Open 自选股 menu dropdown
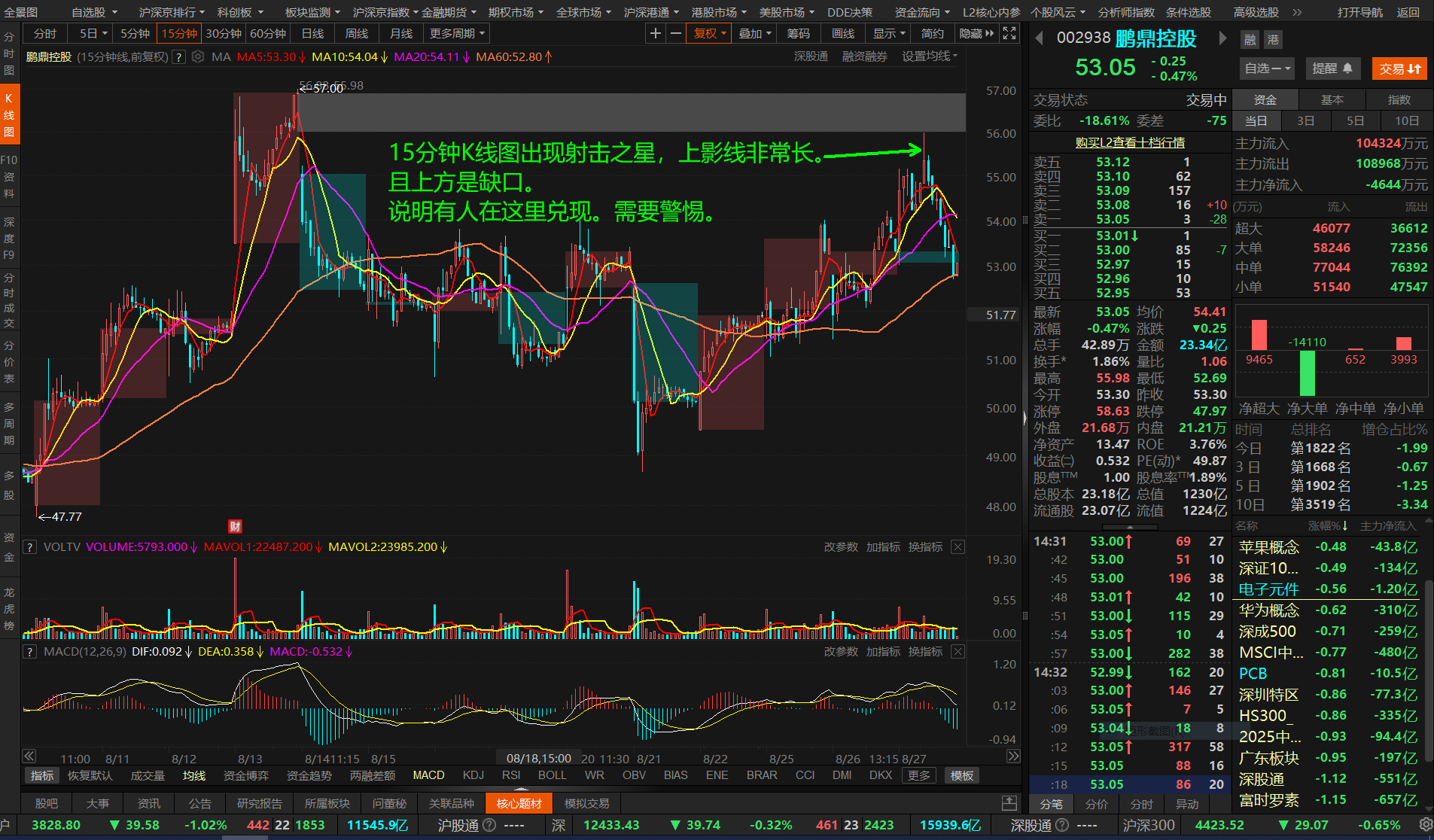This screenshot has height=840, width=1434. (x=94, y=12)
